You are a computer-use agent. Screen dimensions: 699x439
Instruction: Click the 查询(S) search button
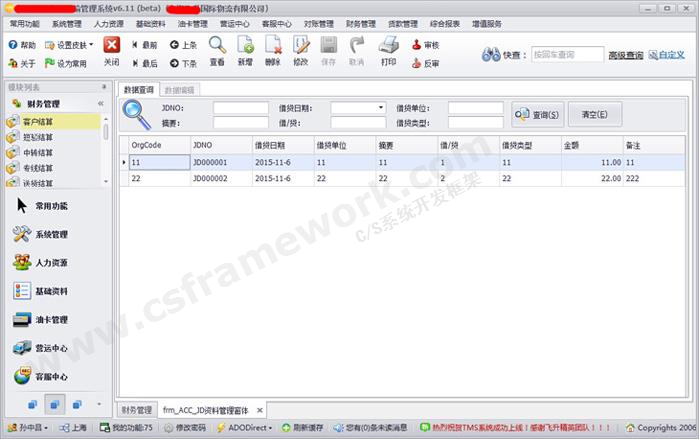tap(538, 114)
